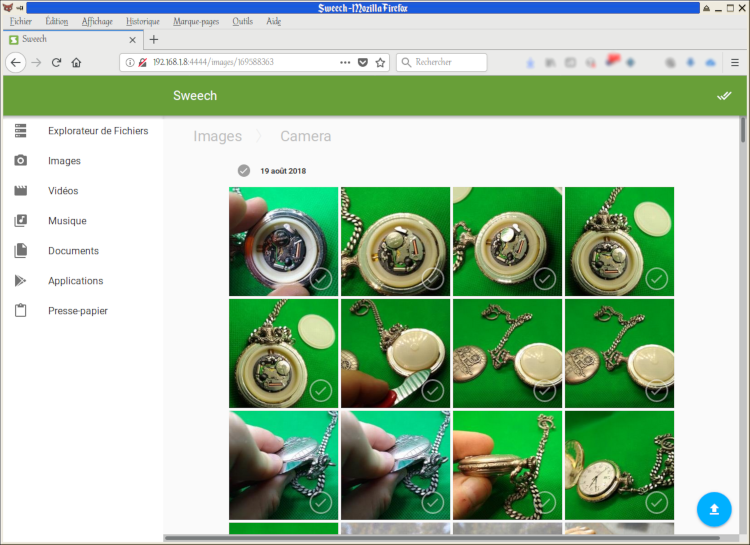
Task: Reload the page with the refresh icon
Action: click(56, 62)
